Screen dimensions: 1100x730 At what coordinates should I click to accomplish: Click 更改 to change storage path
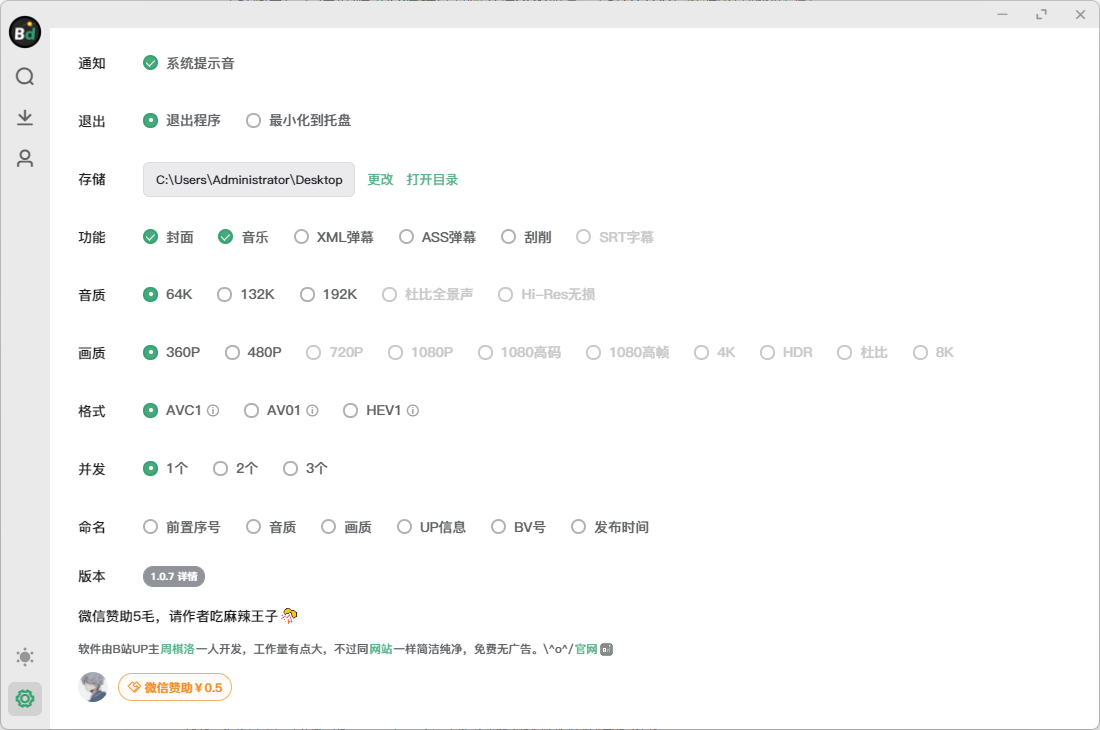(x=380, y=180)
